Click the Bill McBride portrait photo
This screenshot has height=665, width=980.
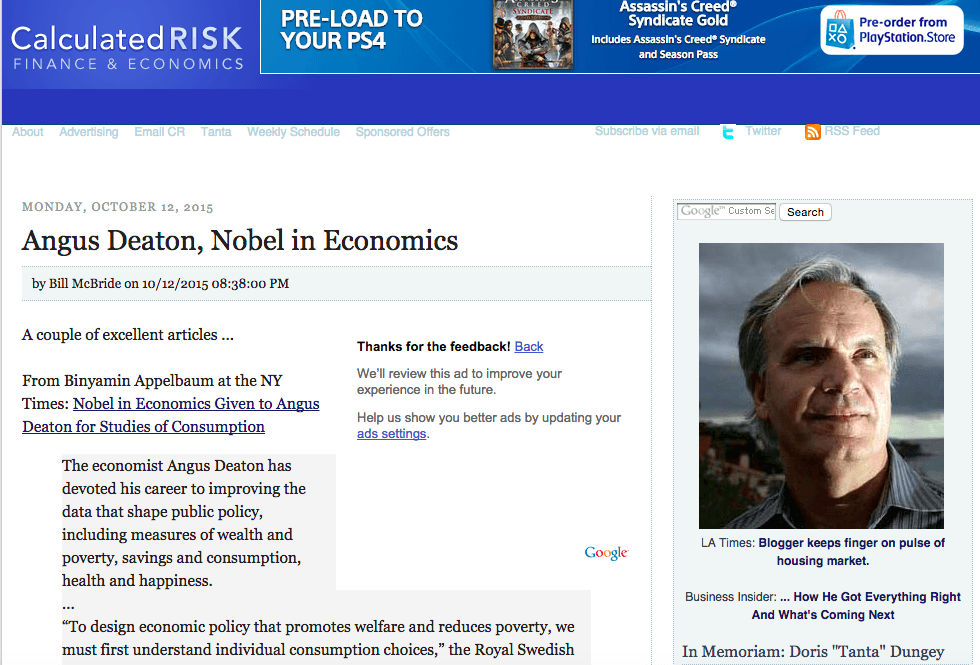(x=821, y=386)
